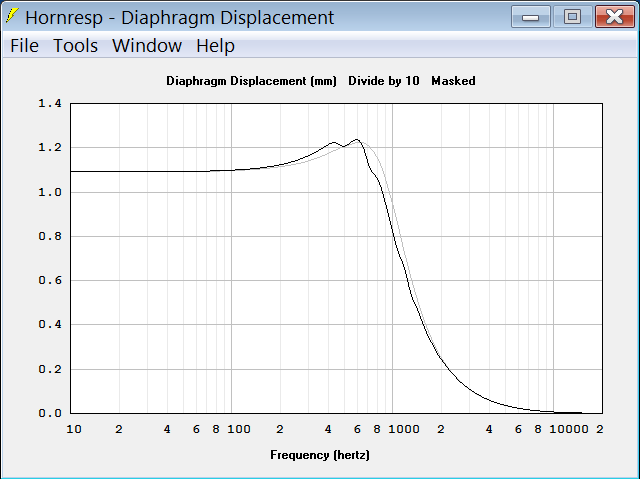The image size is (641, 479).
Task: Click the 1.4 value on vertical axis
Action: 50,103
